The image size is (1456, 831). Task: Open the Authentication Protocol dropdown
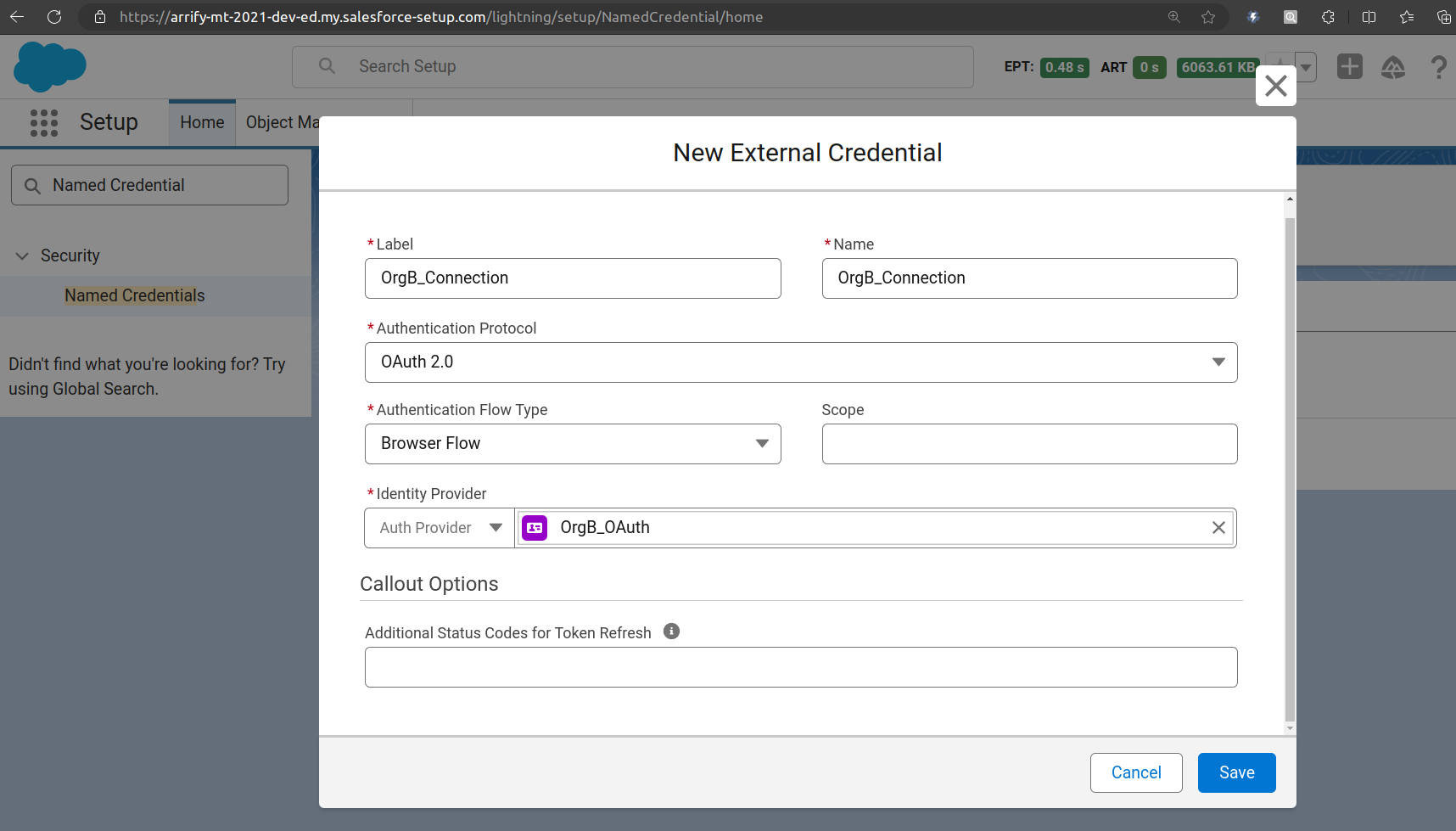click(x=1219, y=362)
